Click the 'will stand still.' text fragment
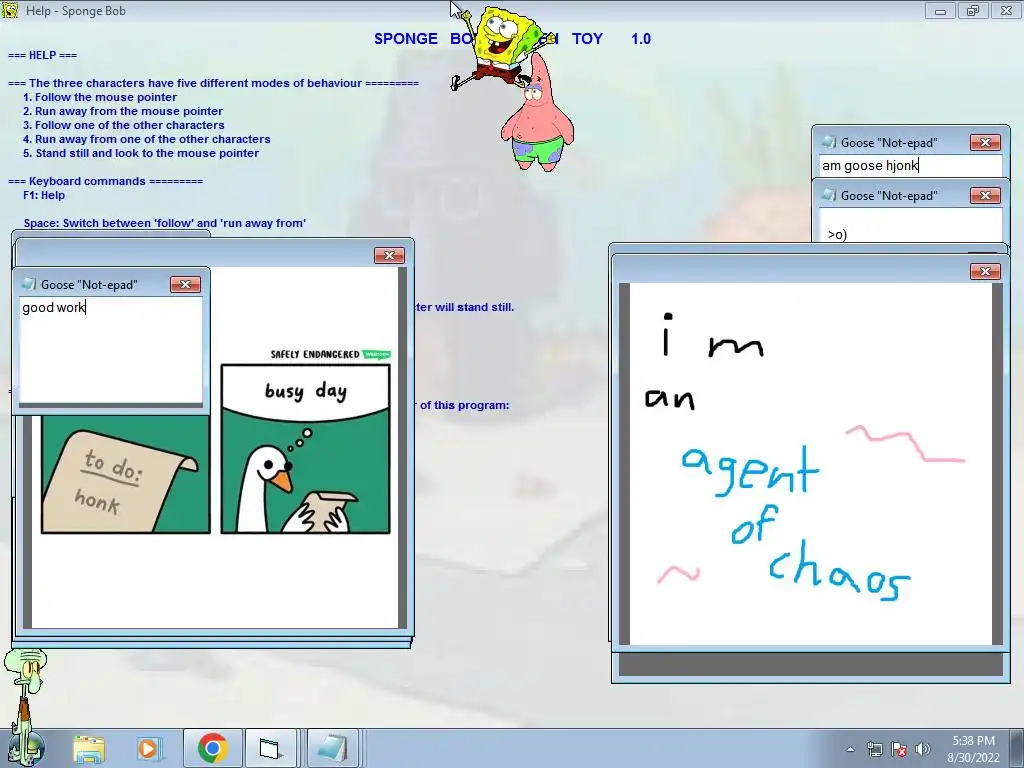 (475, 307)
